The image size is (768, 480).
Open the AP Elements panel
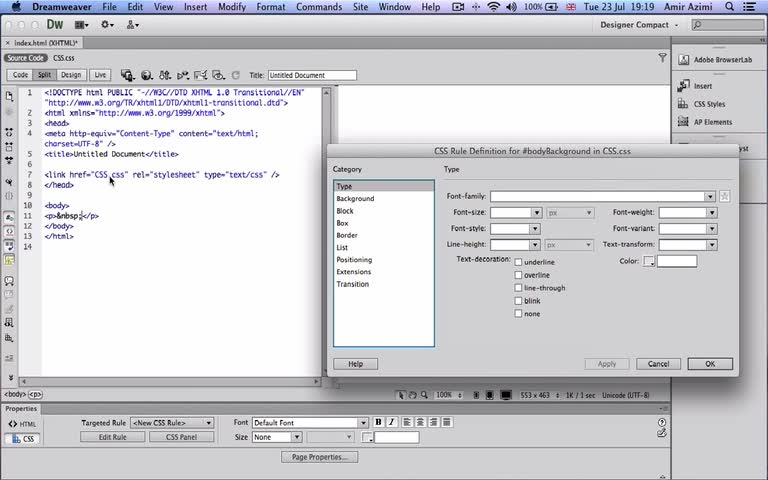[x=712, y=122]
